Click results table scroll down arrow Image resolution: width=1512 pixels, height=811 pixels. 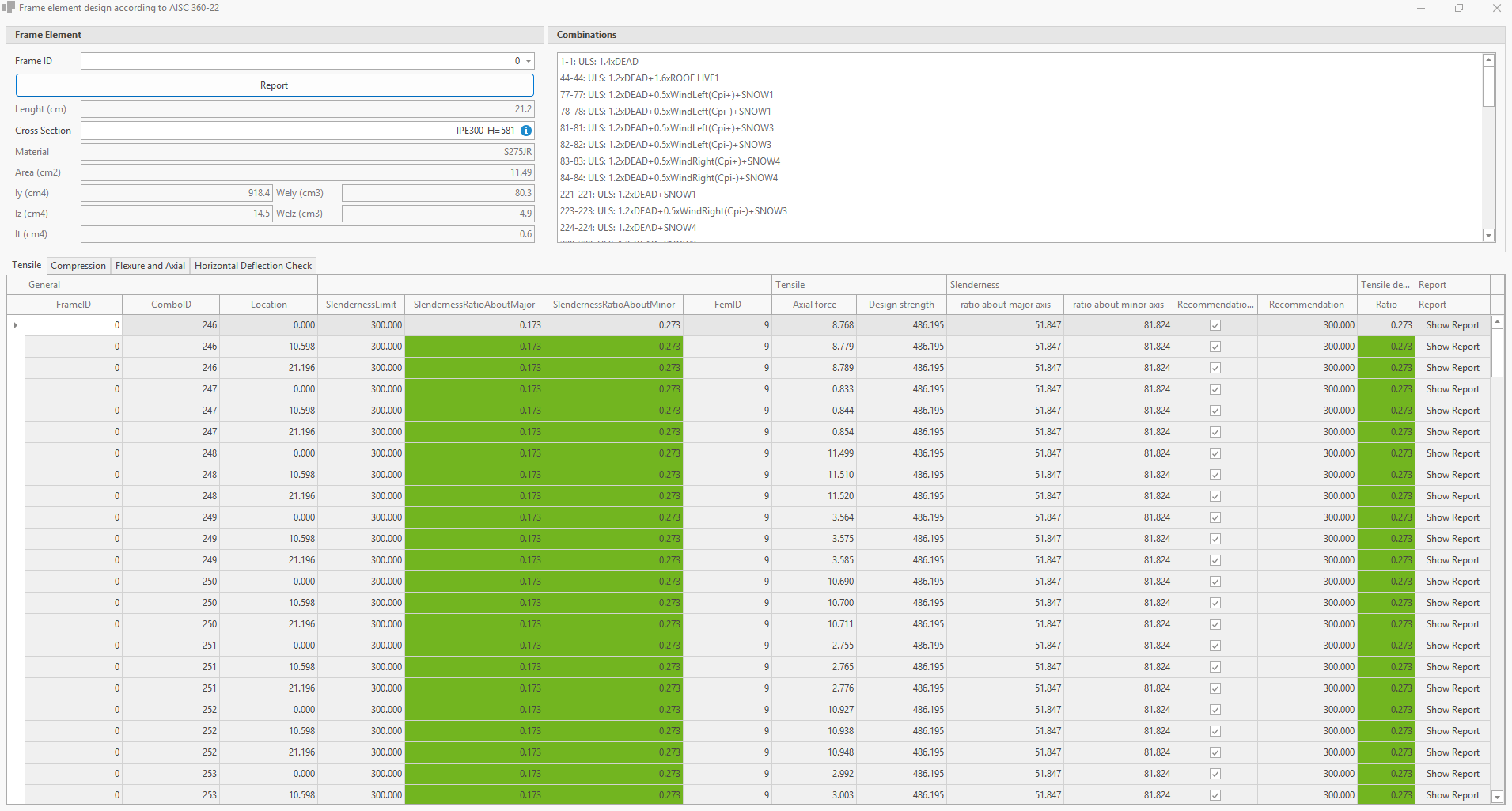[x=1497, y=797]
